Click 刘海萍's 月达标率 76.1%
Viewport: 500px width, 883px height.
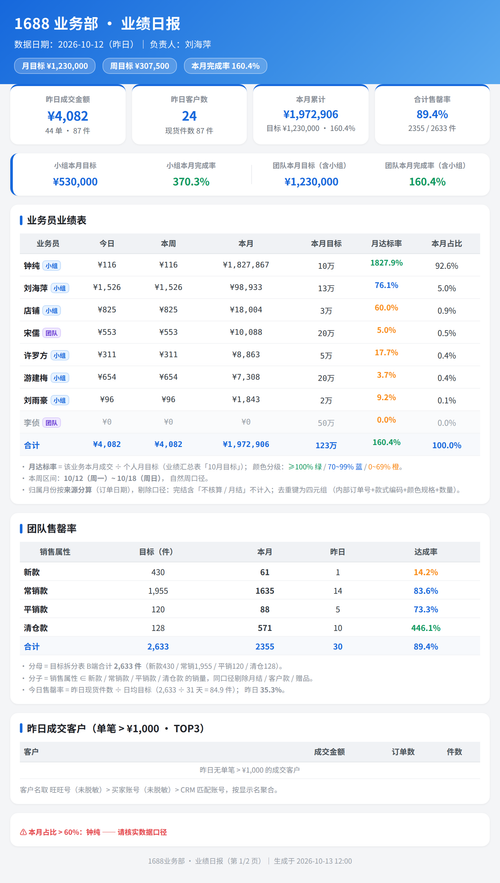pos(386,286)
